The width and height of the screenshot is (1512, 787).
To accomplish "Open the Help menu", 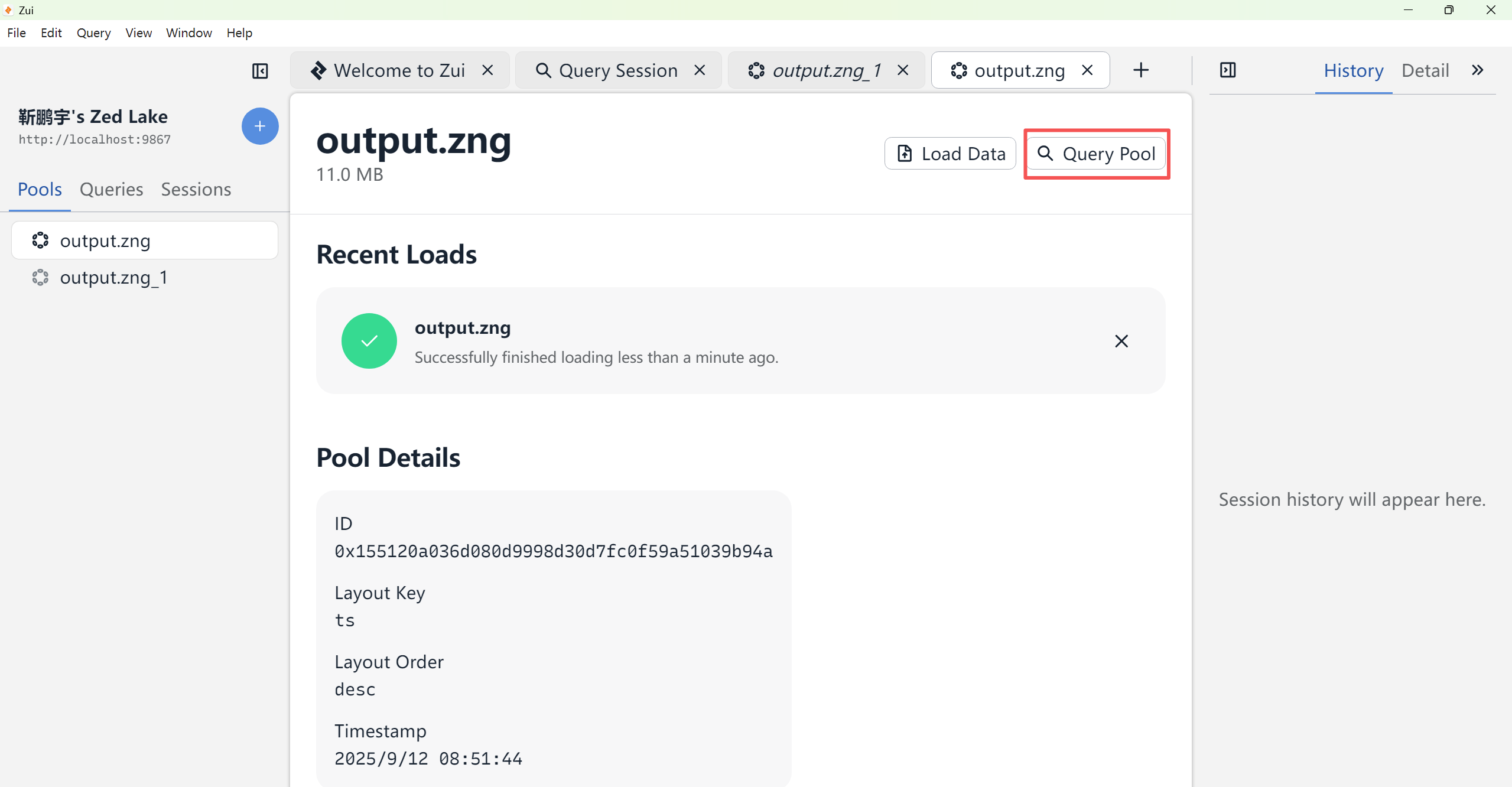I will [239, 33].
